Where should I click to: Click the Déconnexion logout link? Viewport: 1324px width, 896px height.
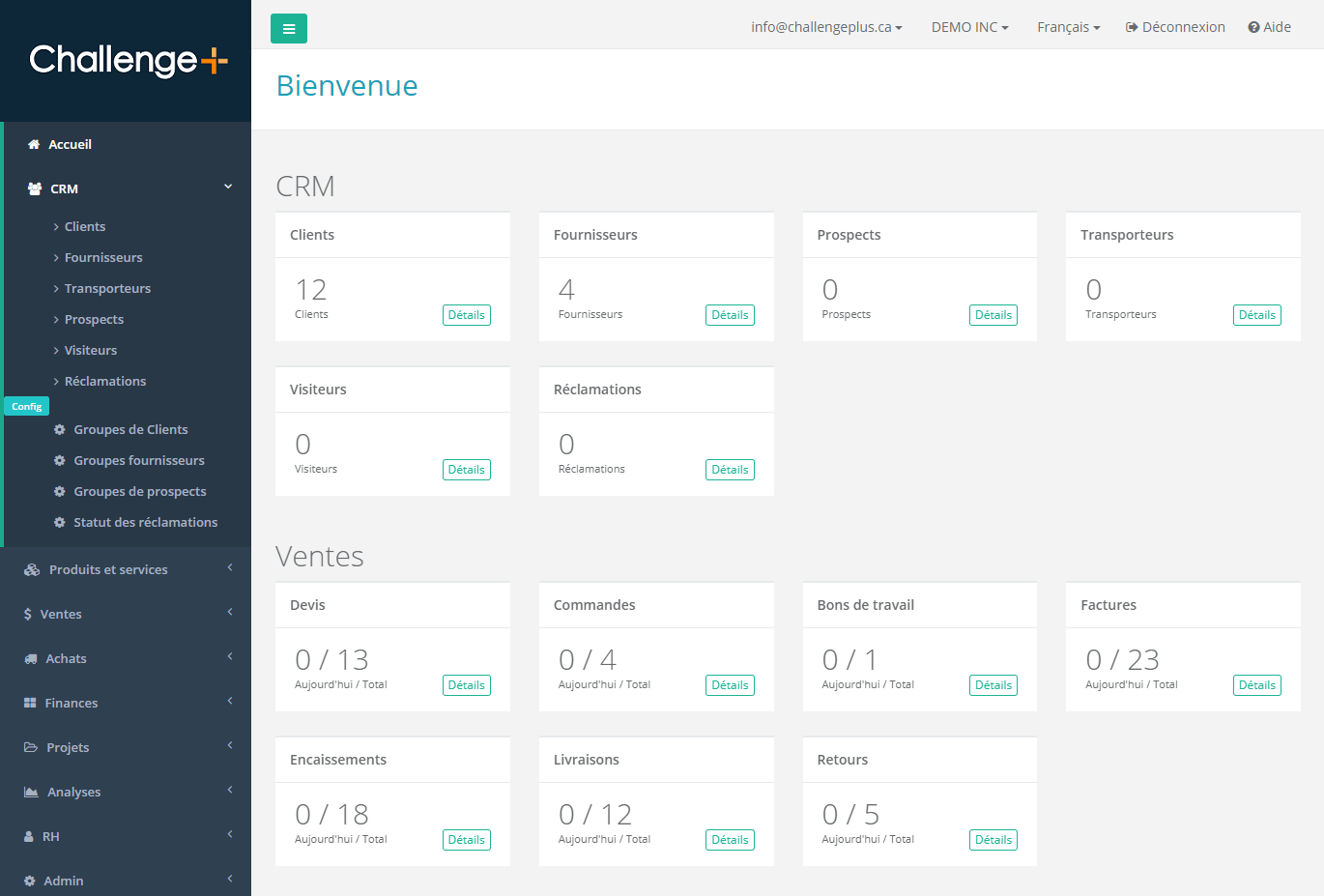(1175, 27)
